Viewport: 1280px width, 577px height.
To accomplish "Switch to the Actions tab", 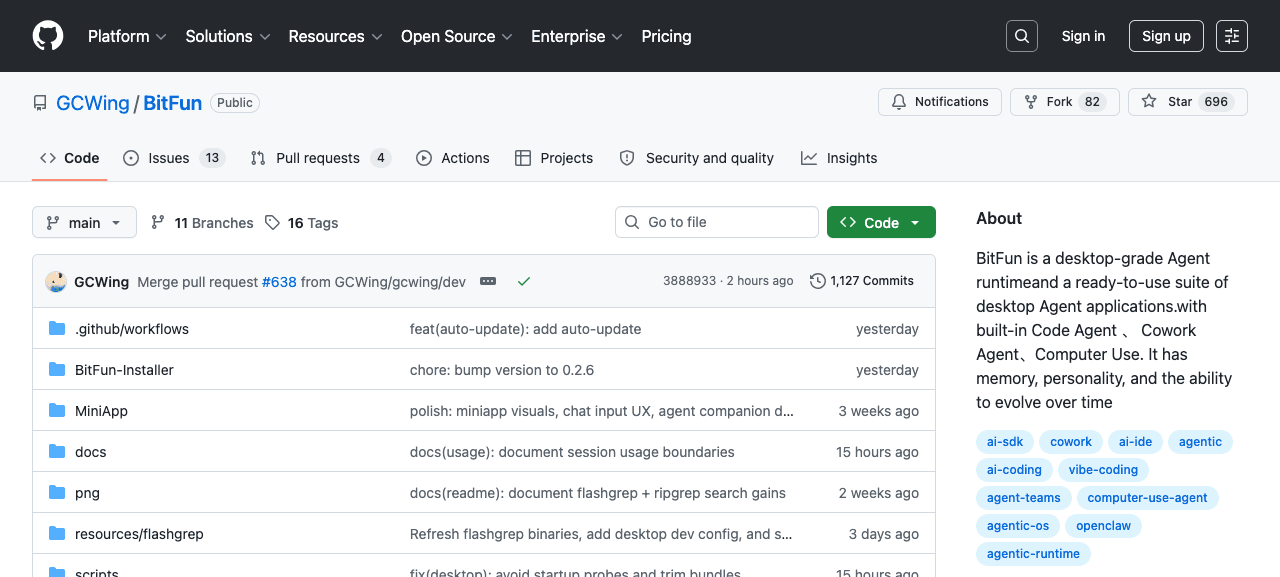I will (x=453, y=158).
